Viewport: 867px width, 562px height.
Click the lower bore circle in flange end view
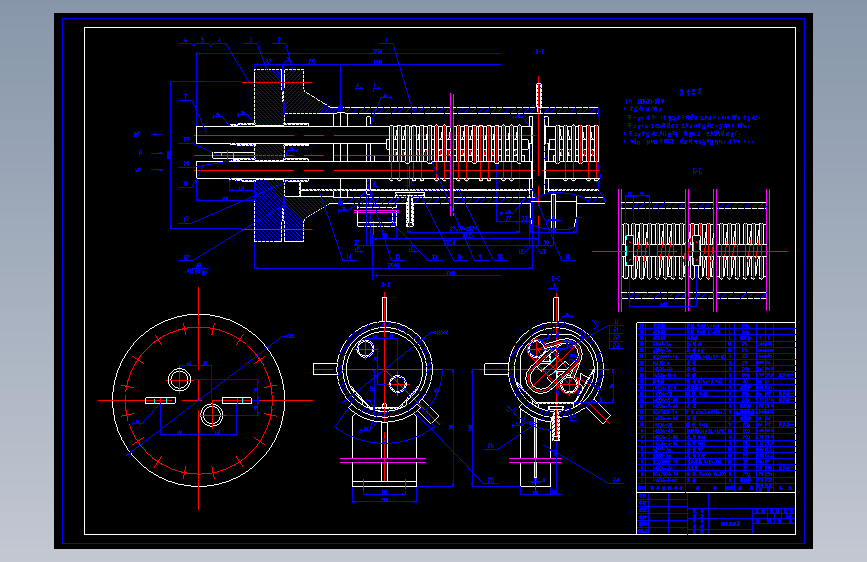point(212,415)
